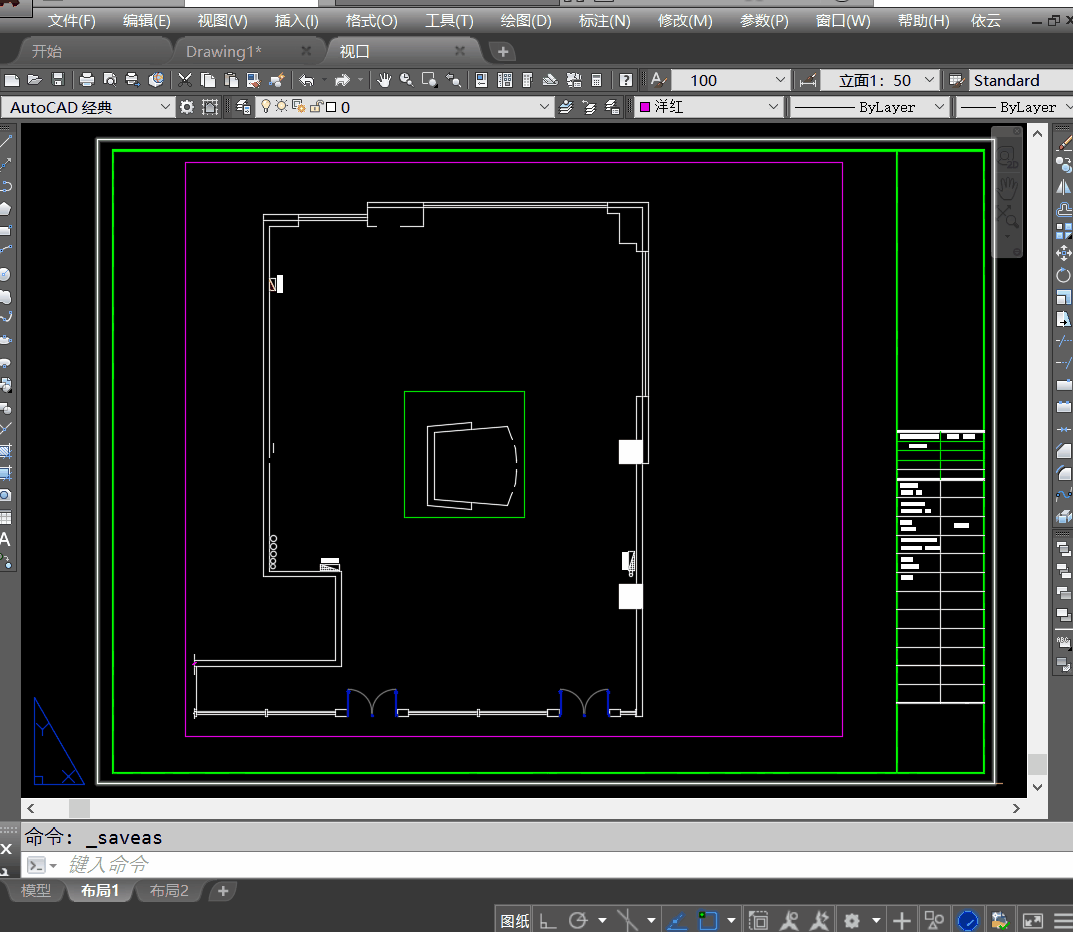1073x932 pixels.
Task: Open the 文件(F) menu
Action: 72,21
